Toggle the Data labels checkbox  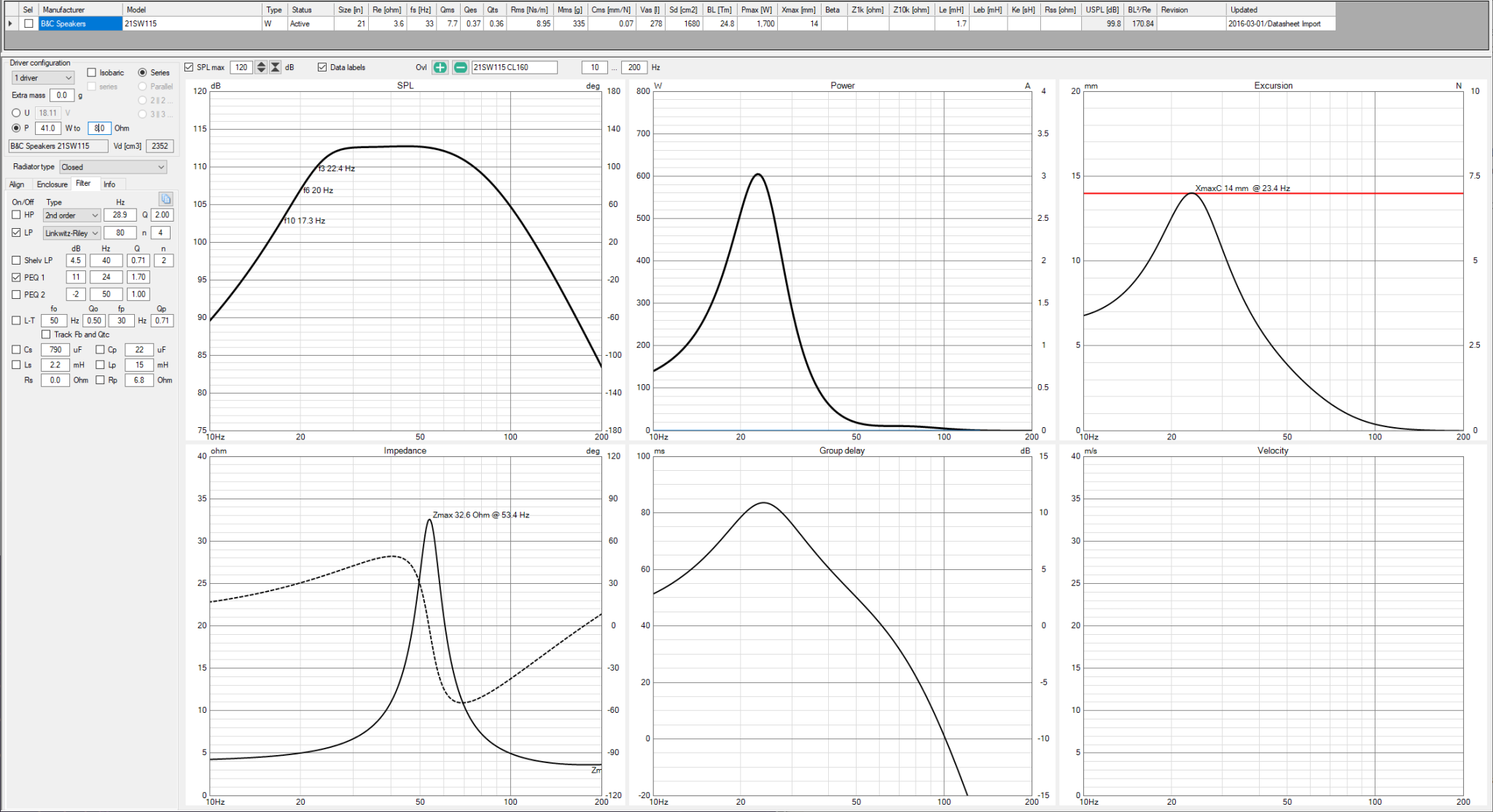click(322, 67)
